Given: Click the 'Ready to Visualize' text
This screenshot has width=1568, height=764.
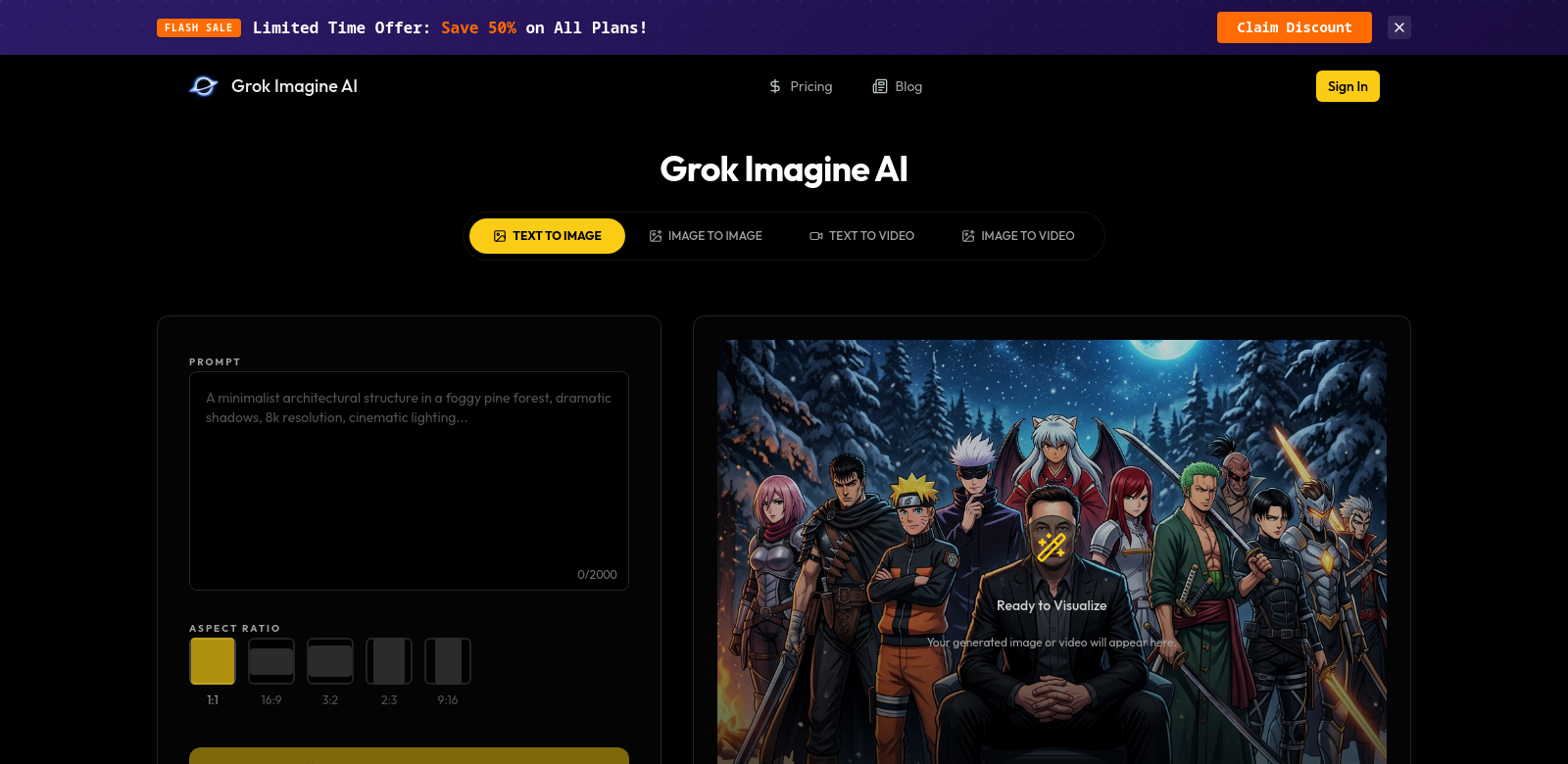Looking at the screenshot, I should (1052, 605).
